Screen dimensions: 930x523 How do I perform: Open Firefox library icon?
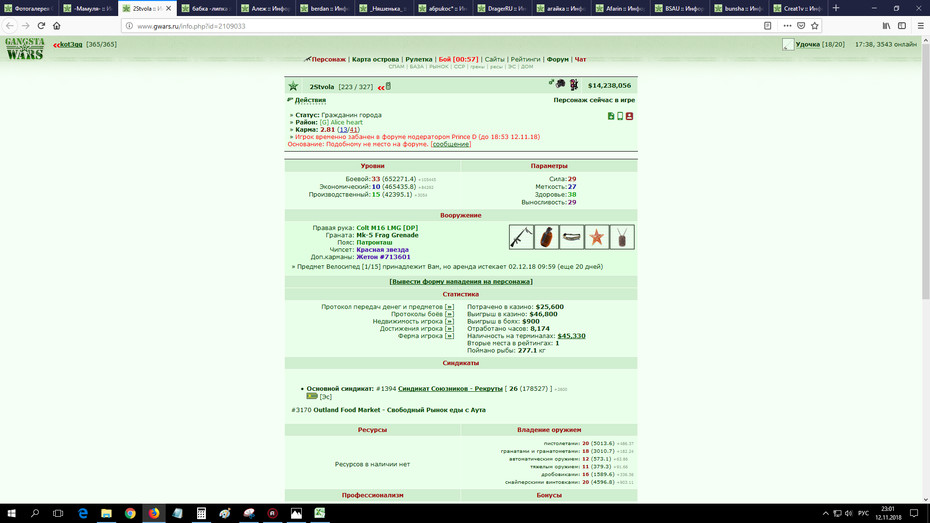[x=886, y=25]
